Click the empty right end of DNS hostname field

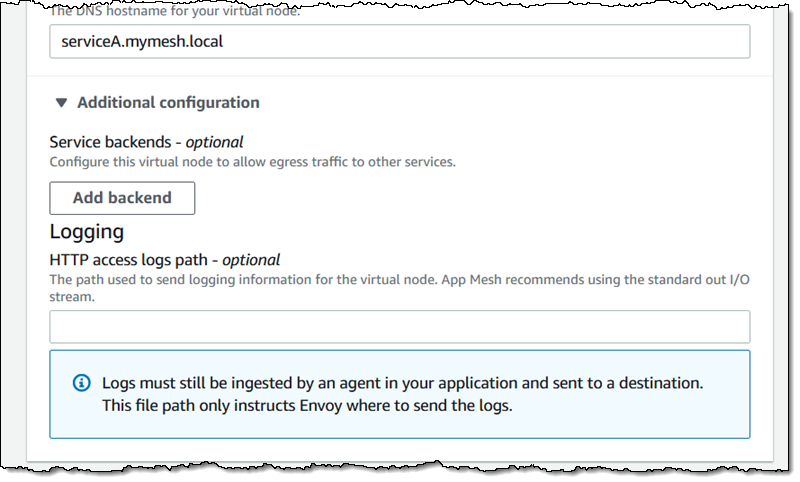pyautogui.click(x=650, y=43)
